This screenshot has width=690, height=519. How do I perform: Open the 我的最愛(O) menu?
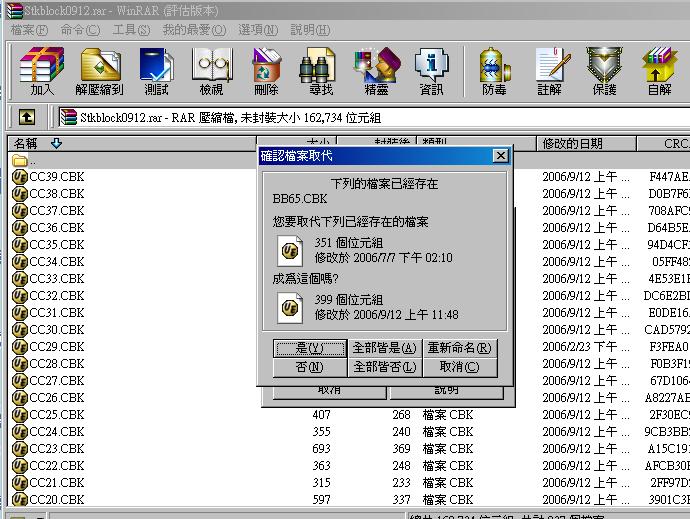click(x=194, y=30)
